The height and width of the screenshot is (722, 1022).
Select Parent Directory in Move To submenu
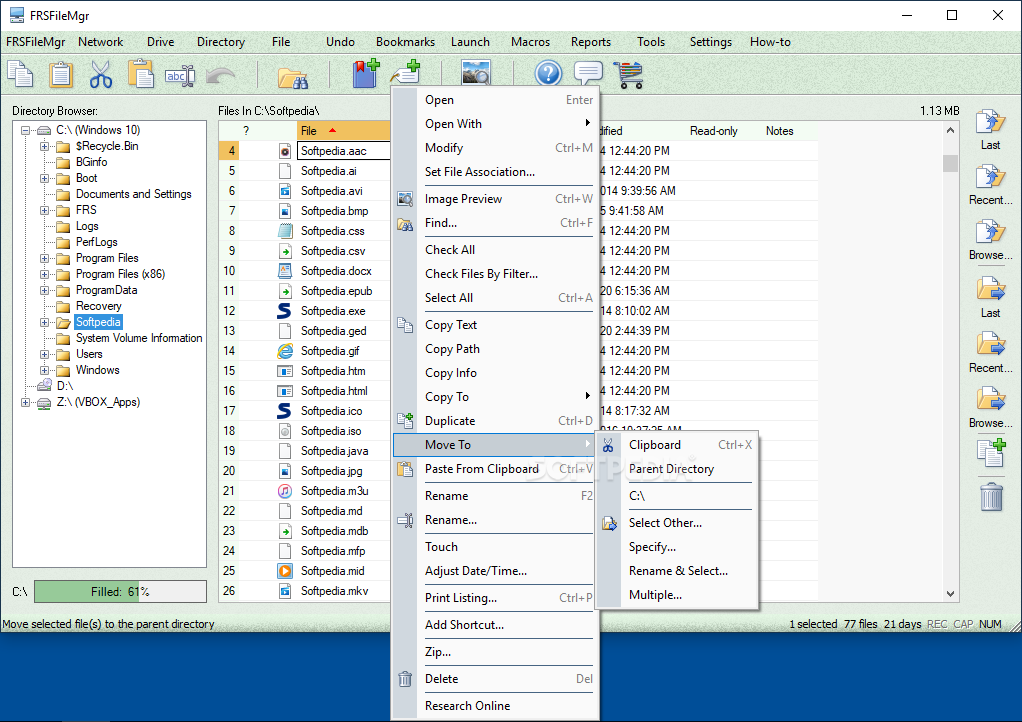point(678,469)
